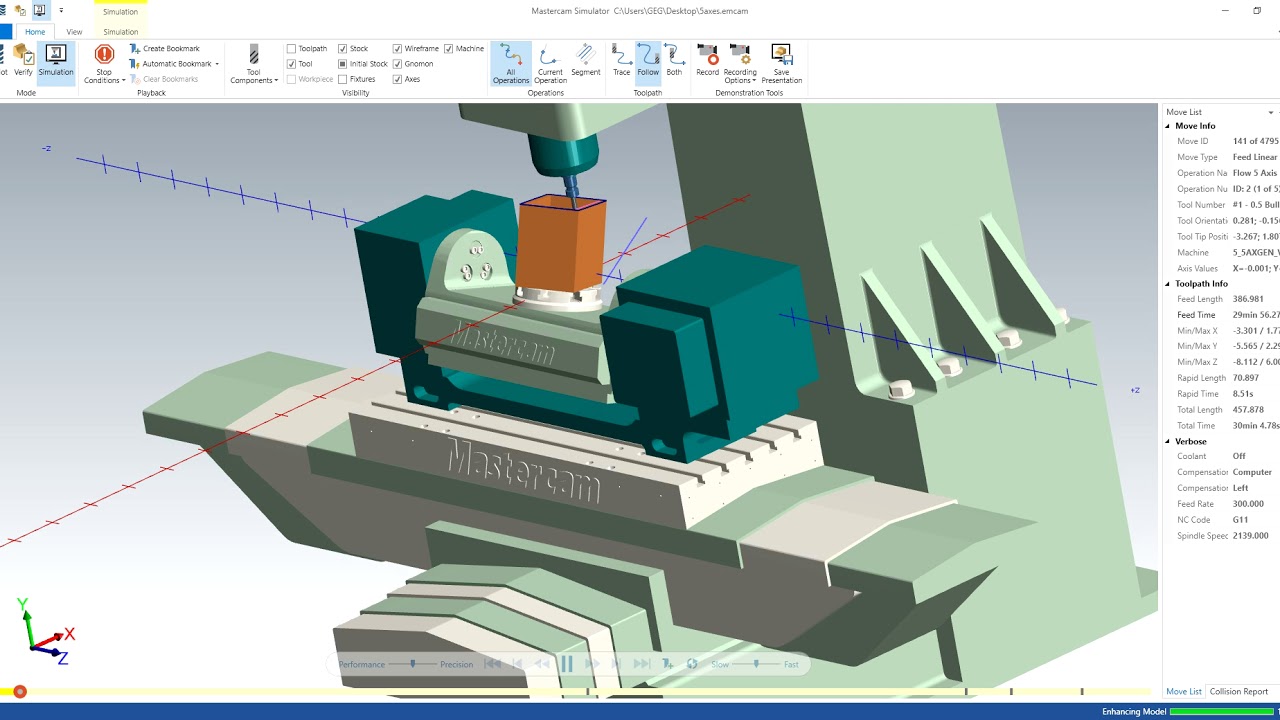Uncheck Stock visibility

pos(343,48)
